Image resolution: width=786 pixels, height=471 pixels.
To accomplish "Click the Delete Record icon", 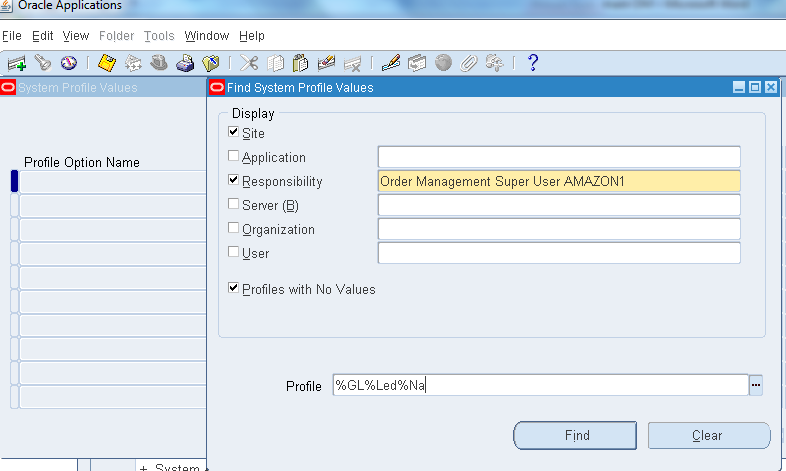I will pyautogui.click(x=352, y=63).
